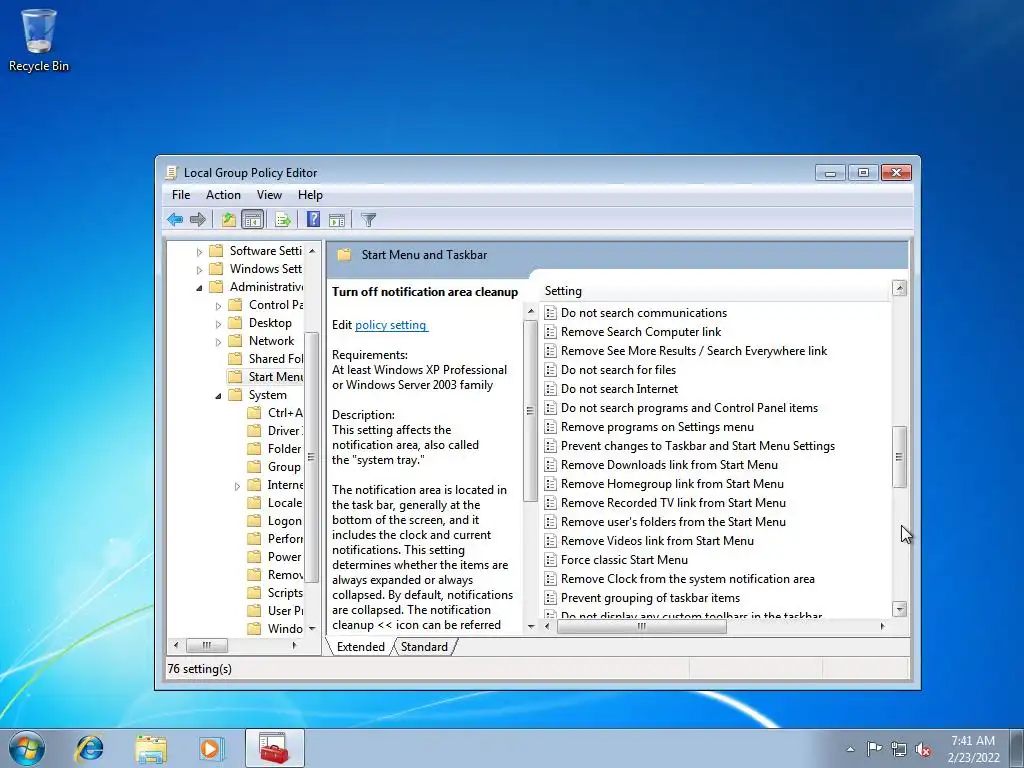1024x768 pixels.
Task: Click the Start Menu and Taskbar header folder icon
Action: 344,255
